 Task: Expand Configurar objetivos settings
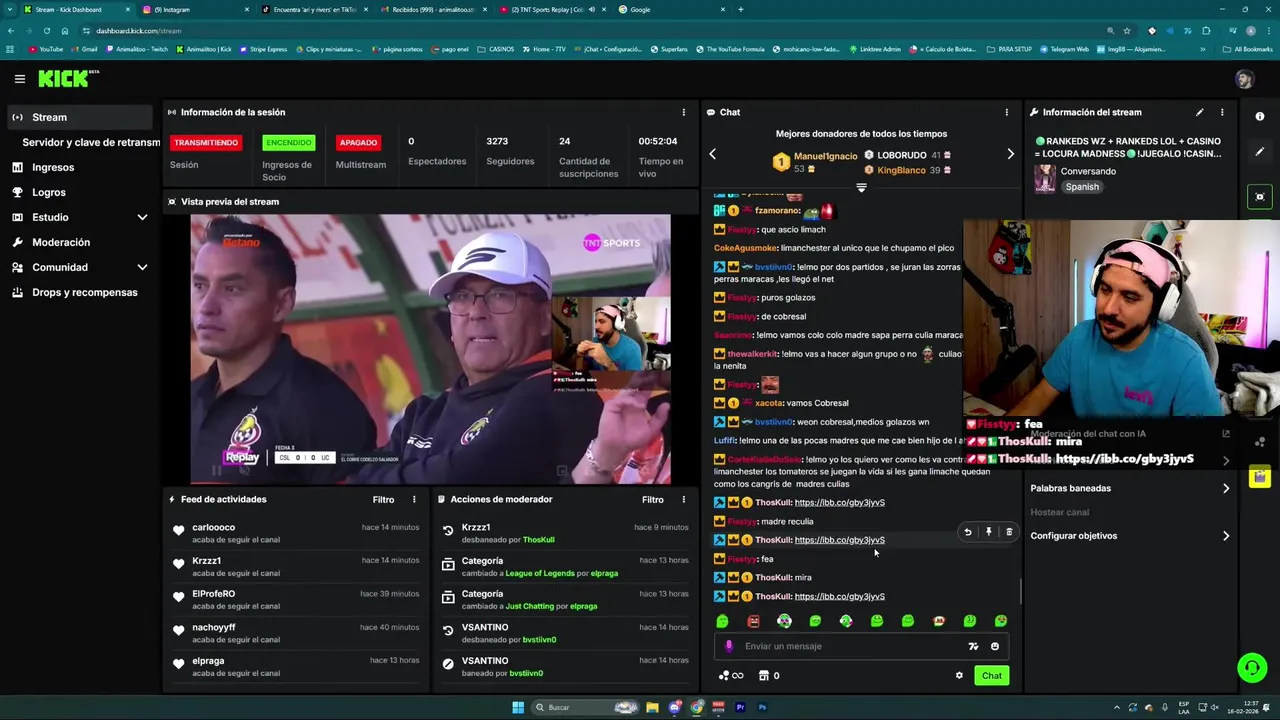[1130, 536]
